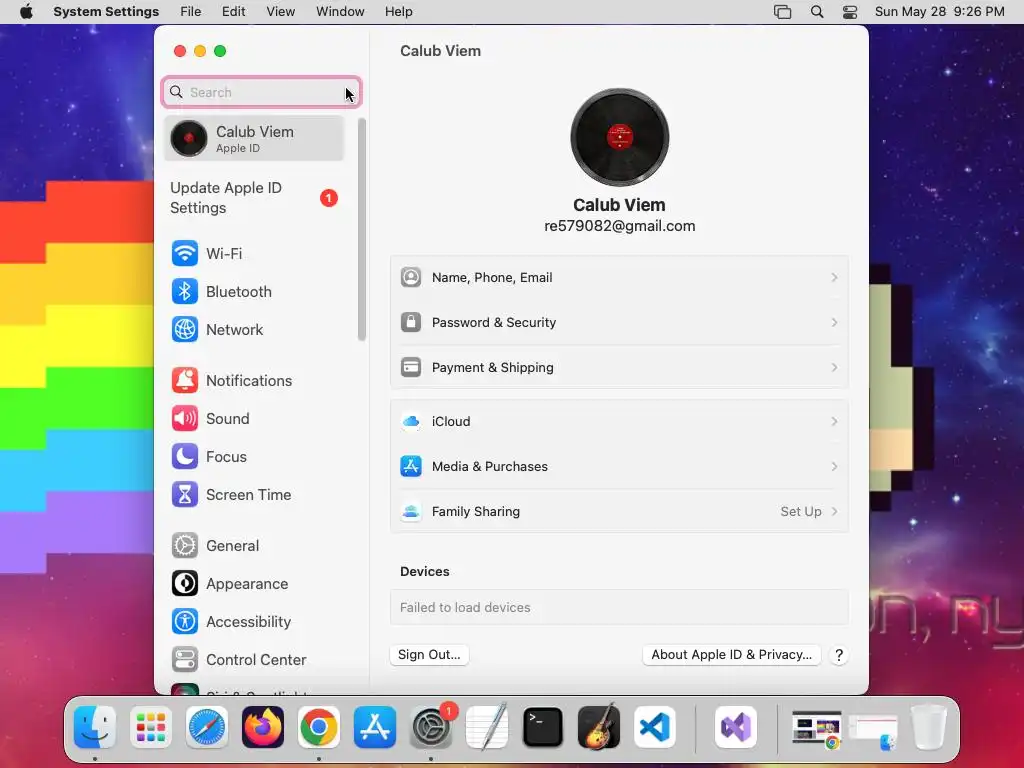Click the sidebar Search field
This screenshot has height=768, width=1024.
coord(261,92)
